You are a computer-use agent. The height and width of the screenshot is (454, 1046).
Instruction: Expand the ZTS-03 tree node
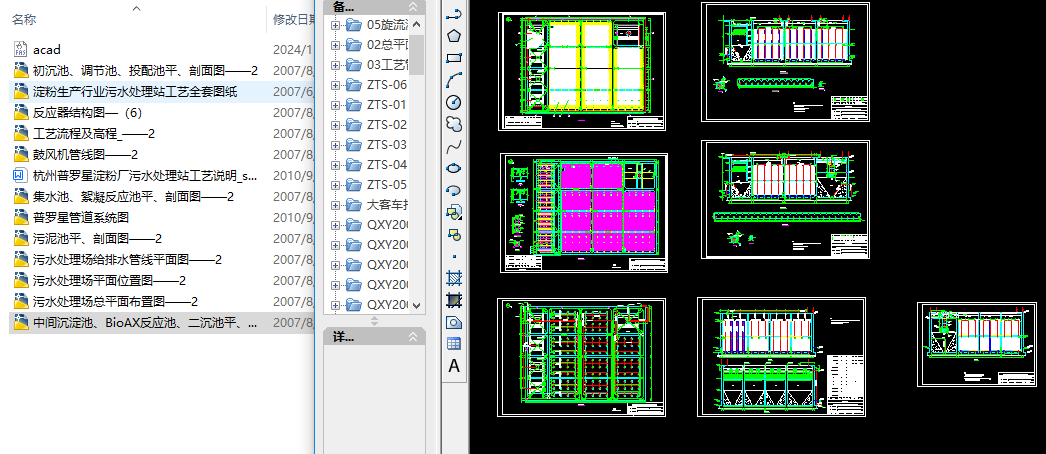(x=336, y=145)
